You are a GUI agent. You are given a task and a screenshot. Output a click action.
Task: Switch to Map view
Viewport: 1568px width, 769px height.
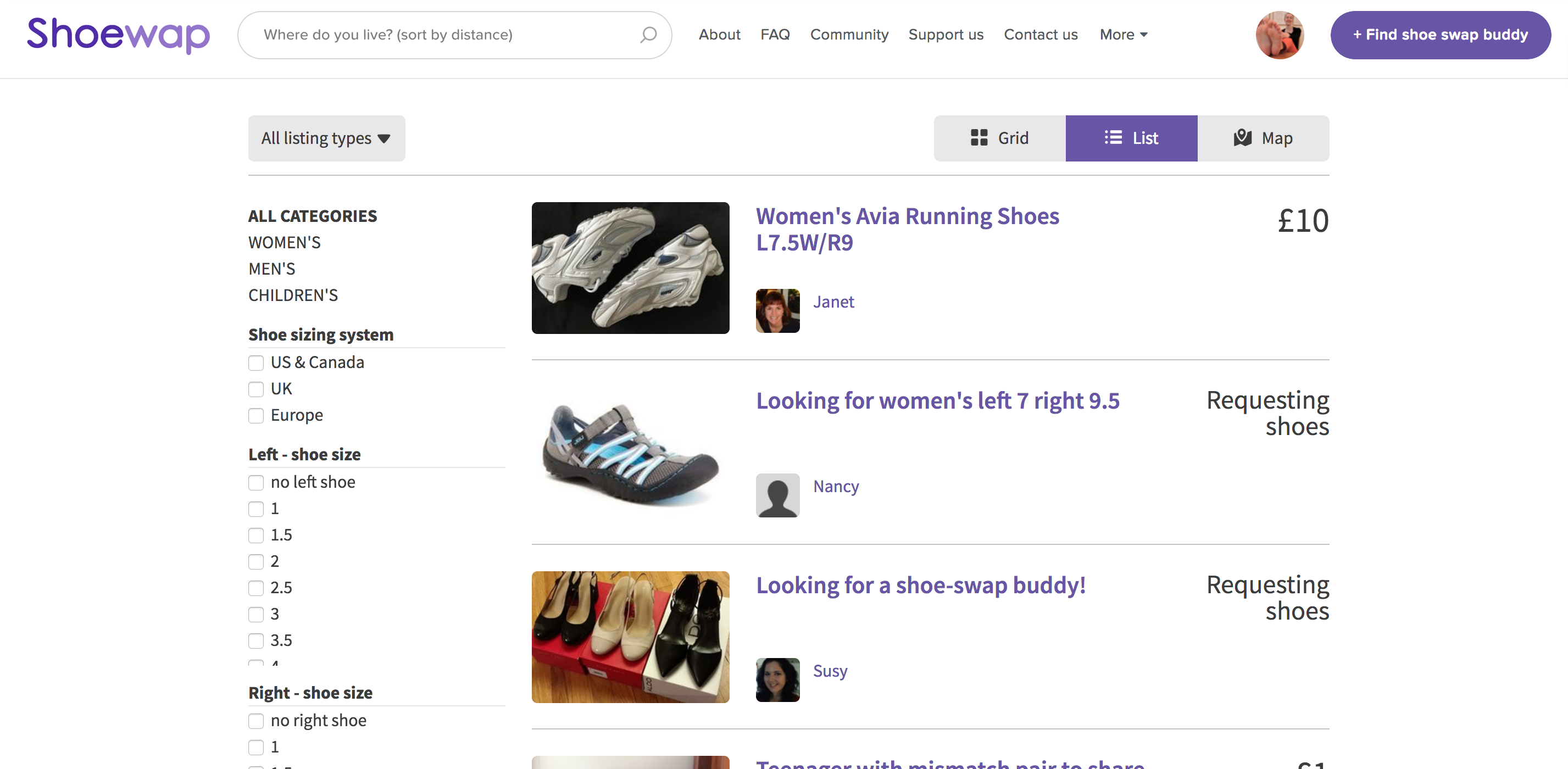tap(1263, 138)
